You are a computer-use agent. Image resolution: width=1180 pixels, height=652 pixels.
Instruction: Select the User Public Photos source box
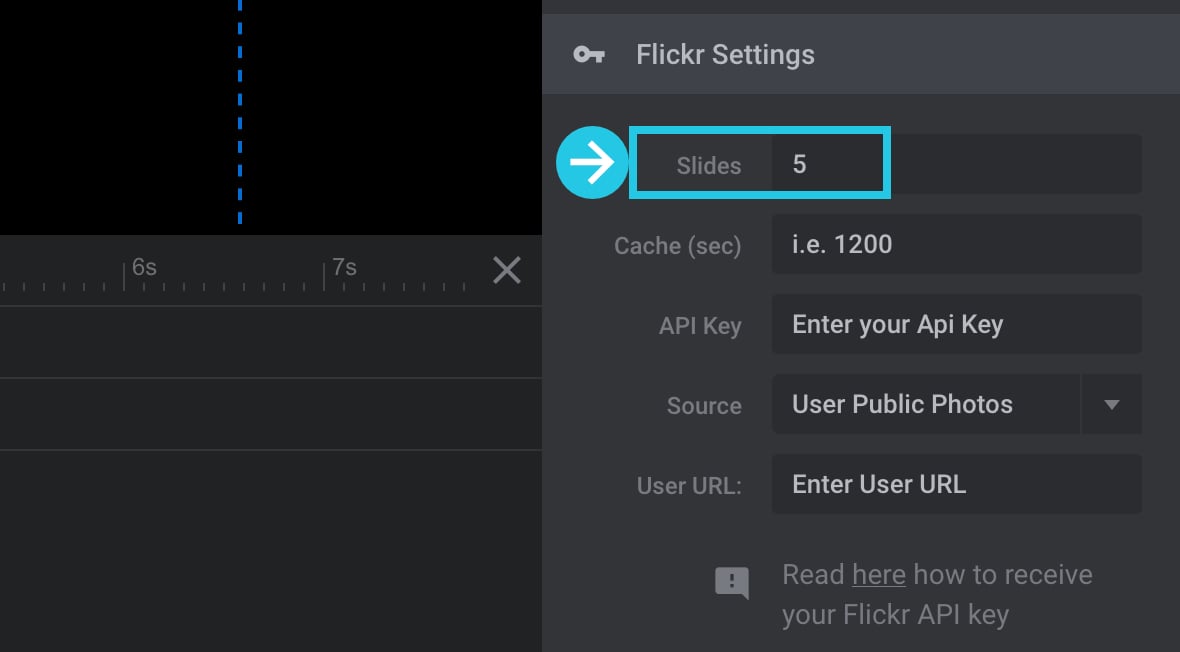[x=926, y=404]
